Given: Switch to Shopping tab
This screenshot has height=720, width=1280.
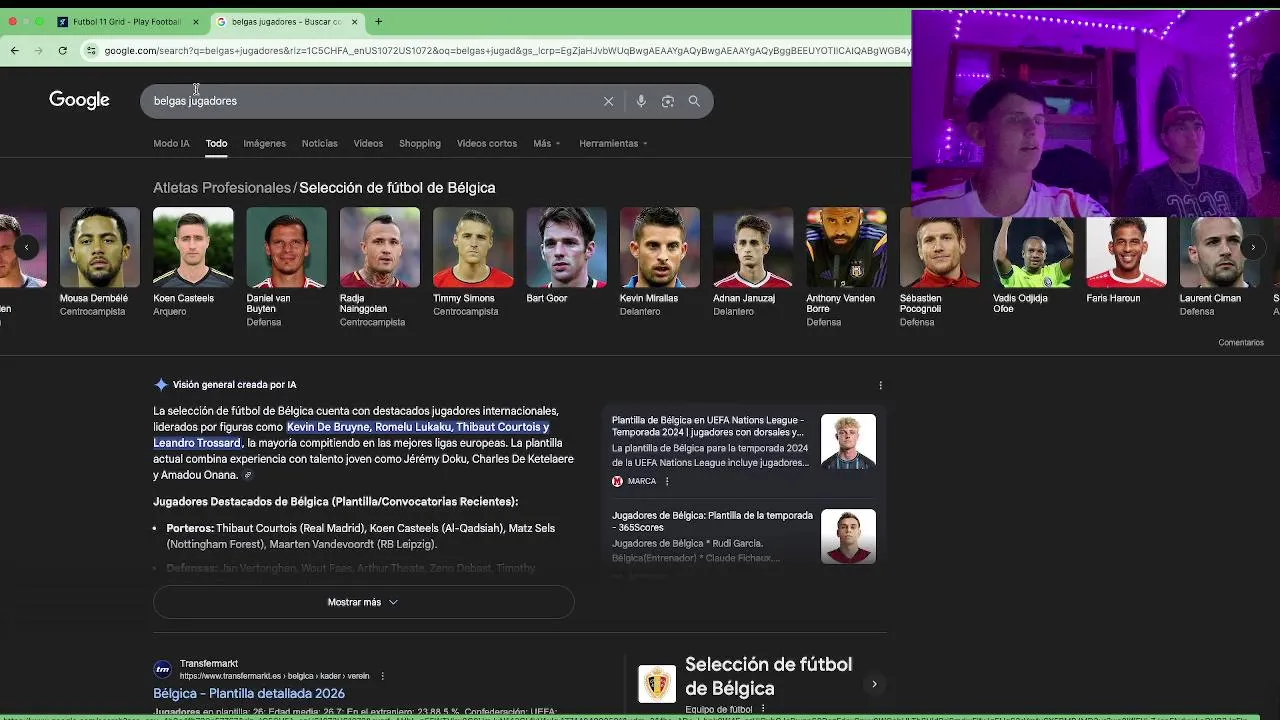Looking at the screenshot, I should pos(420,143).
